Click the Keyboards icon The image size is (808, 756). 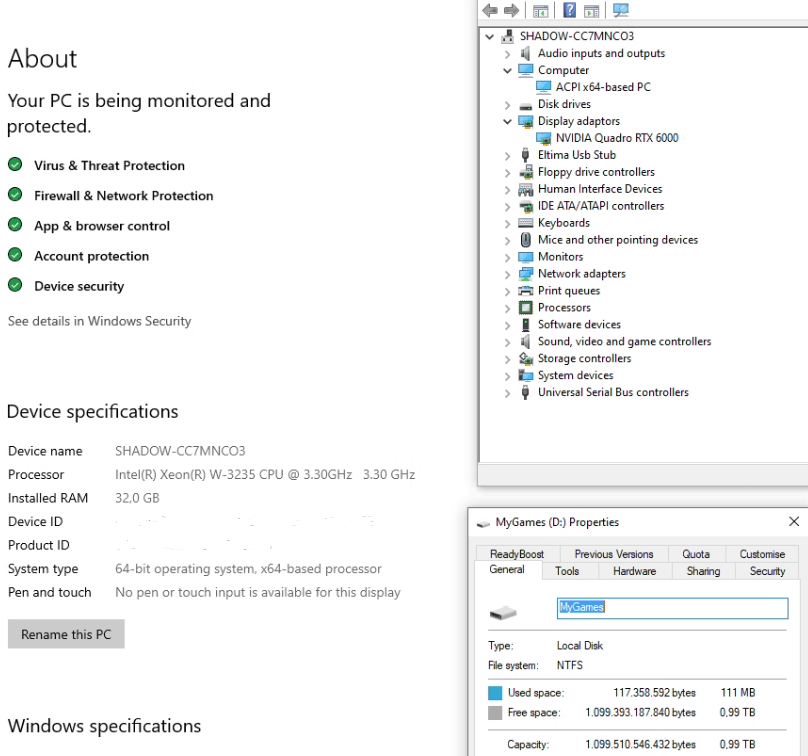click(x=526, y=223)
